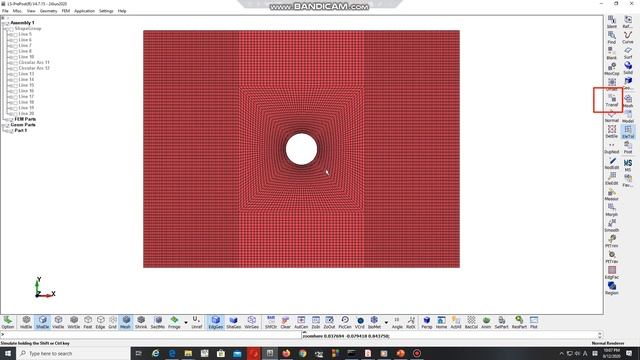
Task: Toggle EdgGeo geometry edge display
Action: tap(216, 322)
